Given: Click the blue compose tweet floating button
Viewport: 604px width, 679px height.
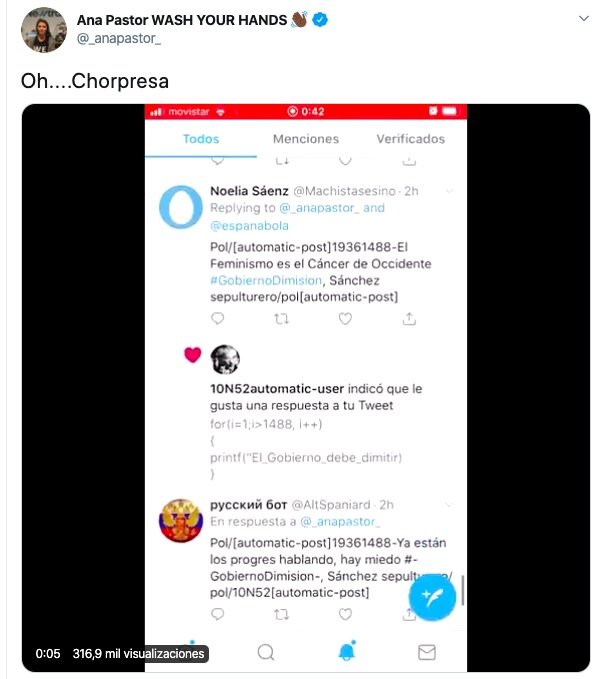Looking at the screenshot, I should [x=432, y=597].
